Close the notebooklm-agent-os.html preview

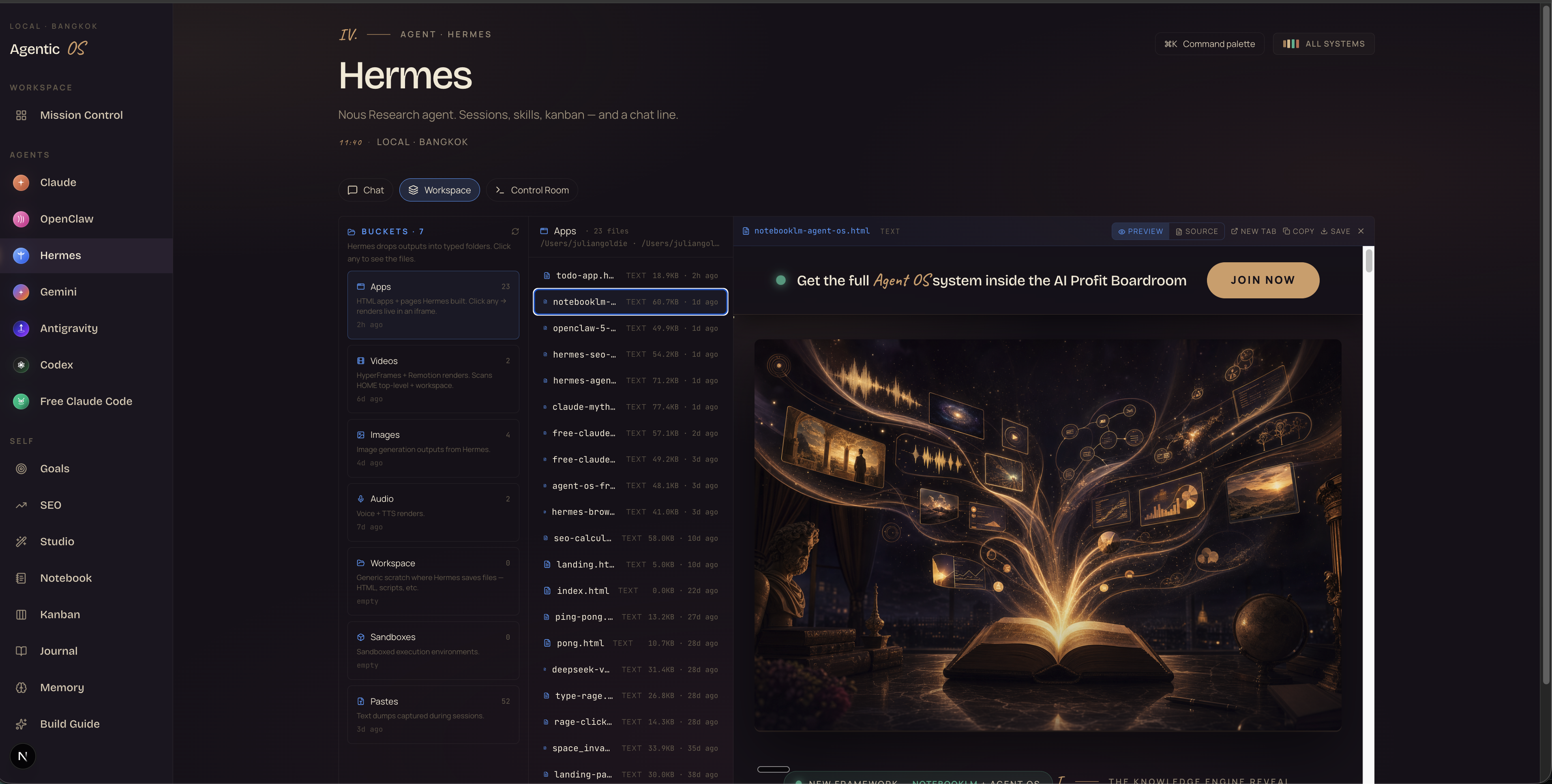1360,231
